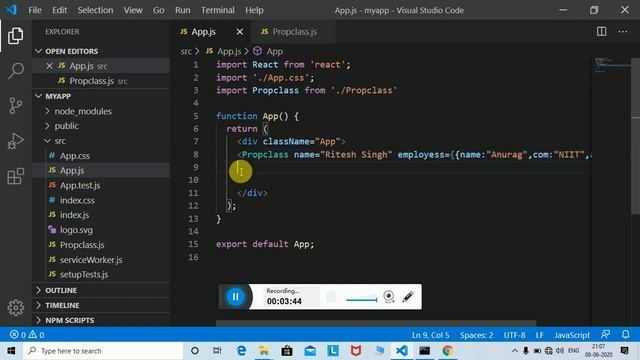Image resolution: width=640 pixels, height=360 pixels.
Task: Open Task View on the taskbar
Action: tap(217, 351)
